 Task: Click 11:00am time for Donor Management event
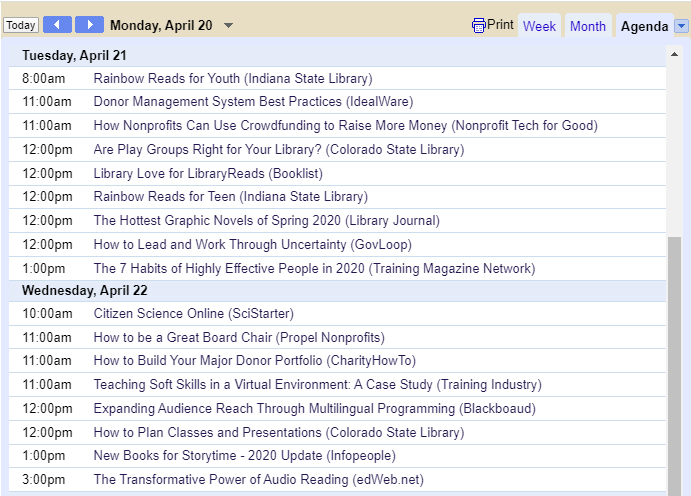click(x=47, y=102)
